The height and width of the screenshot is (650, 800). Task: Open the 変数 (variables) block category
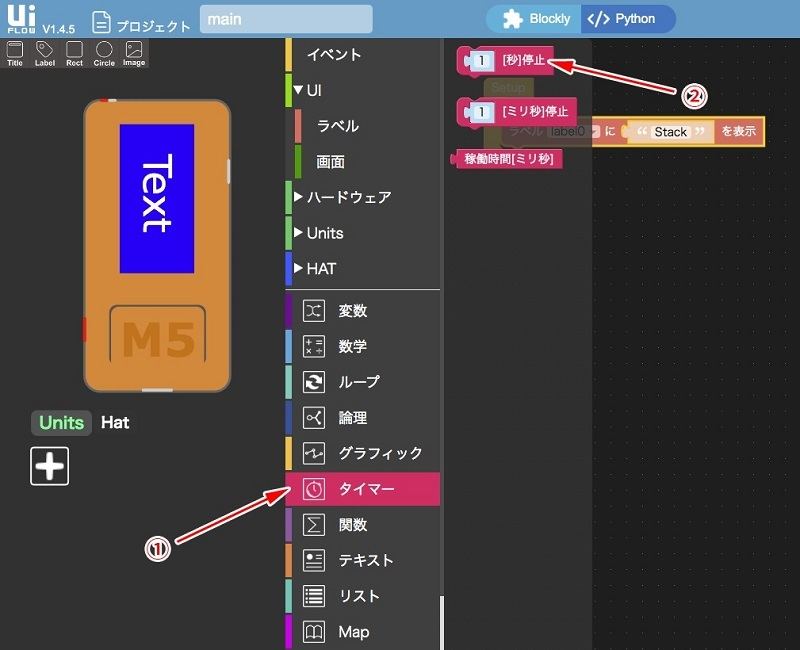[x=353, y=311]
